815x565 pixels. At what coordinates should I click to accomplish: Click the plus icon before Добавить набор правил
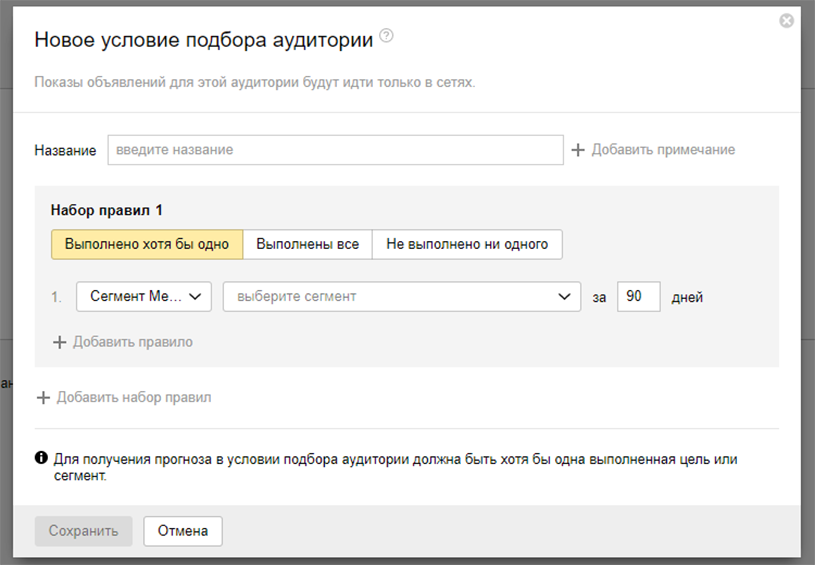pos(43,397)
